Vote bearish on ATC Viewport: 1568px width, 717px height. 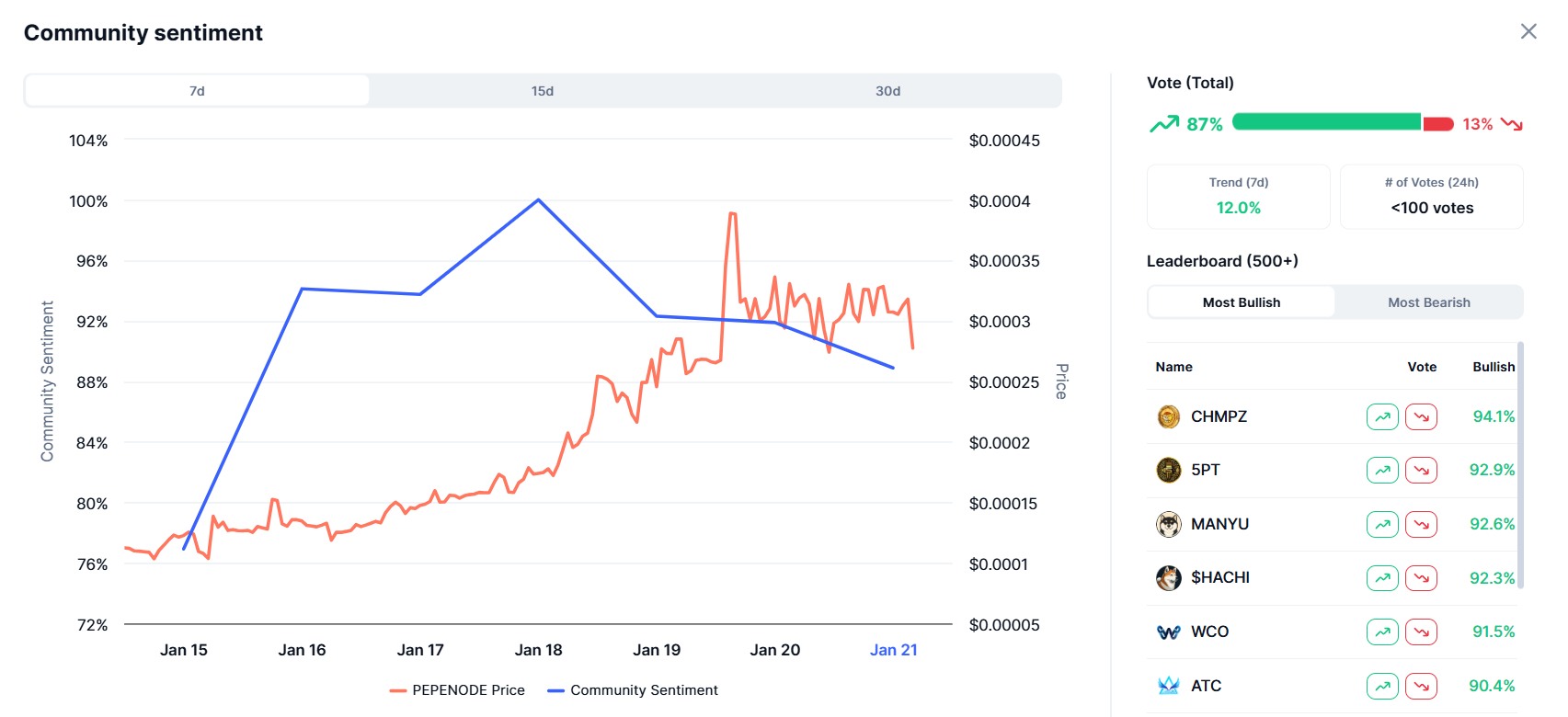[1421, 686]
